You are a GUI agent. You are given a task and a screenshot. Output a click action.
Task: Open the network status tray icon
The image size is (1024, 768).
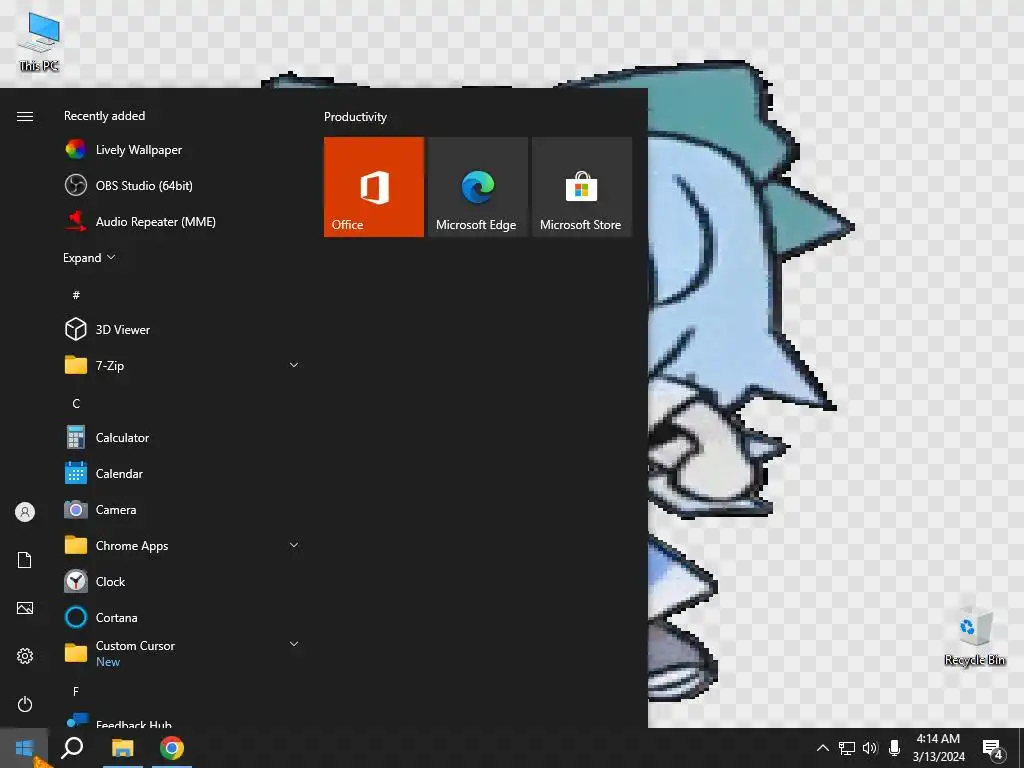coord(847,748)
